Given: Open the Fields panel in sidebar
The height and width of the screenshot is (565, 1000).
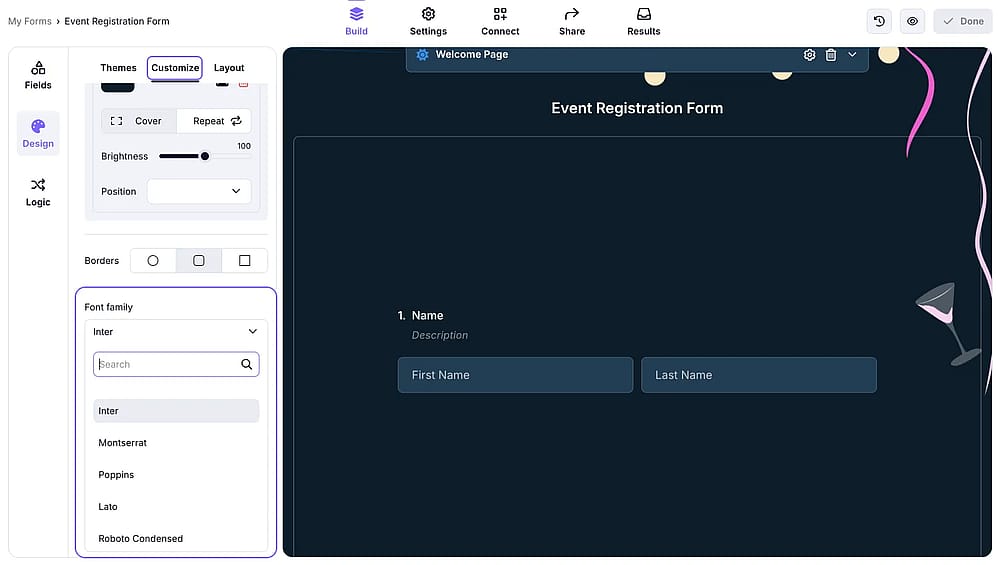Looking at the screenshot, I should (x=38, y=75).
